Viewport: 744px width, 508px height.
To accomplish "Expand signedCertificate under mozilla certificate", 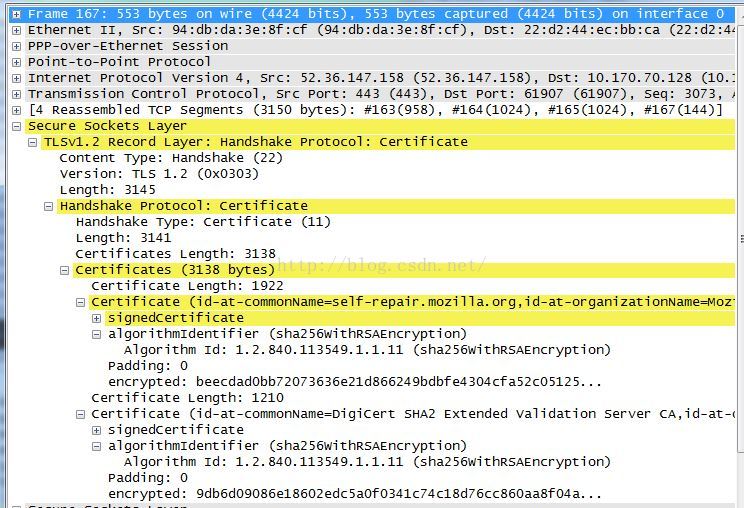I will coord(96,318).
